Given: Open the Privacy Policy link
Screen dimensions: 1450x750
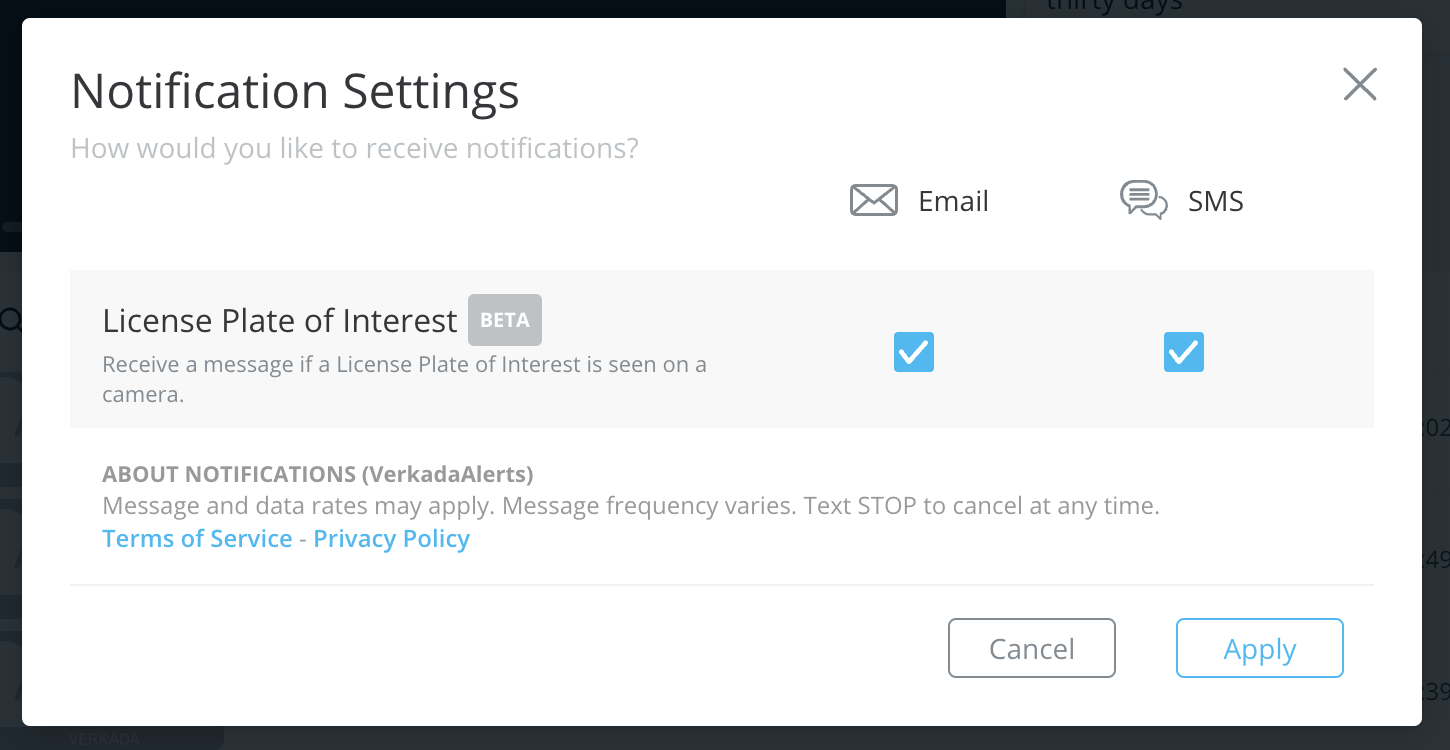Looking at the screenshot, I should point(391,539).
